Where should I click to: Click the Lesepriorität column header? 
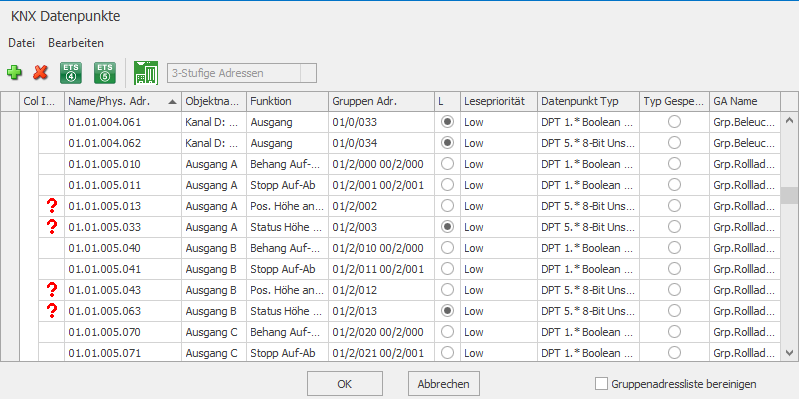[499, 101]
